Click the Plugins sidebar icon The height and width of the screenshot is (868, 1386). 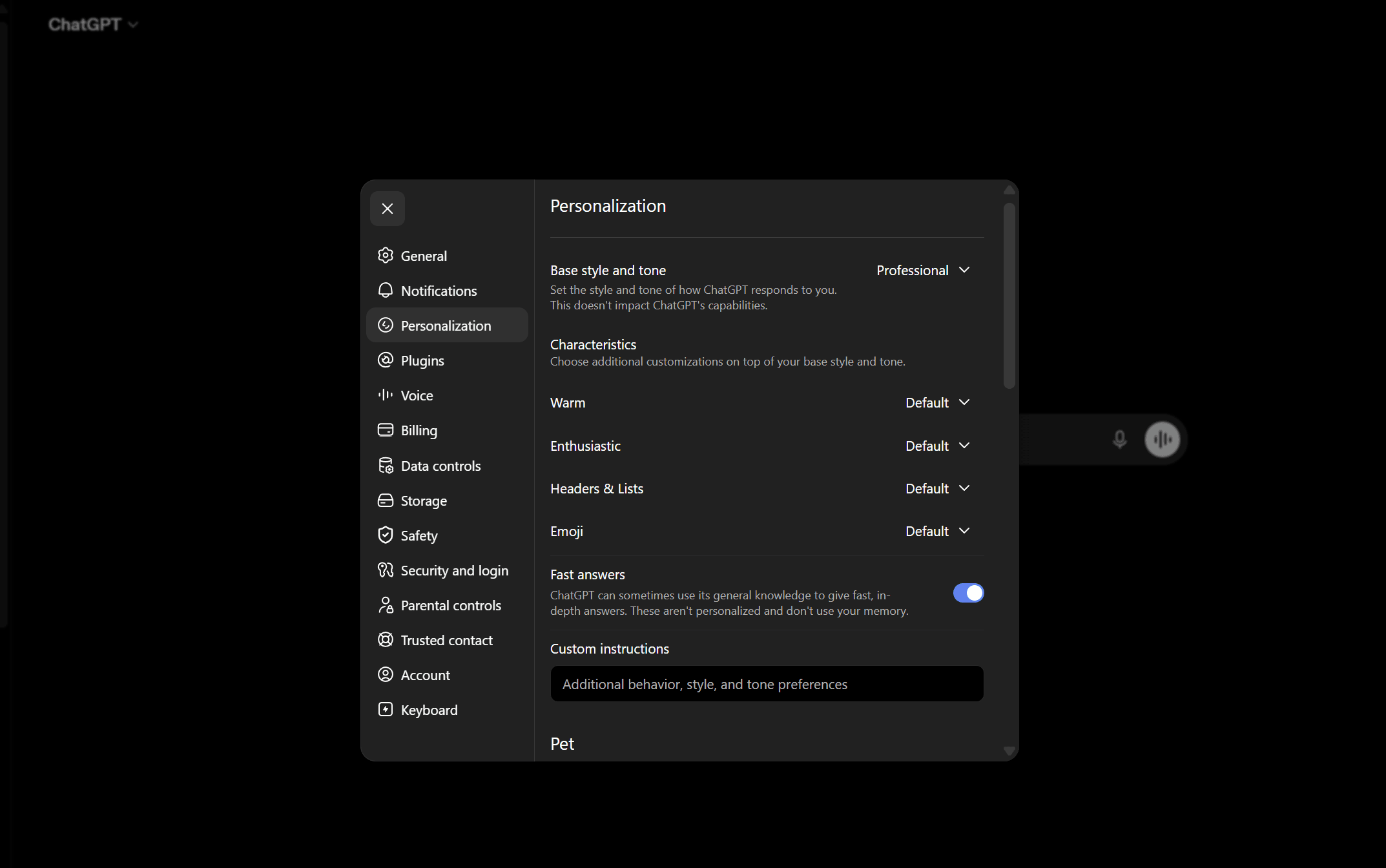coord(386,360)
